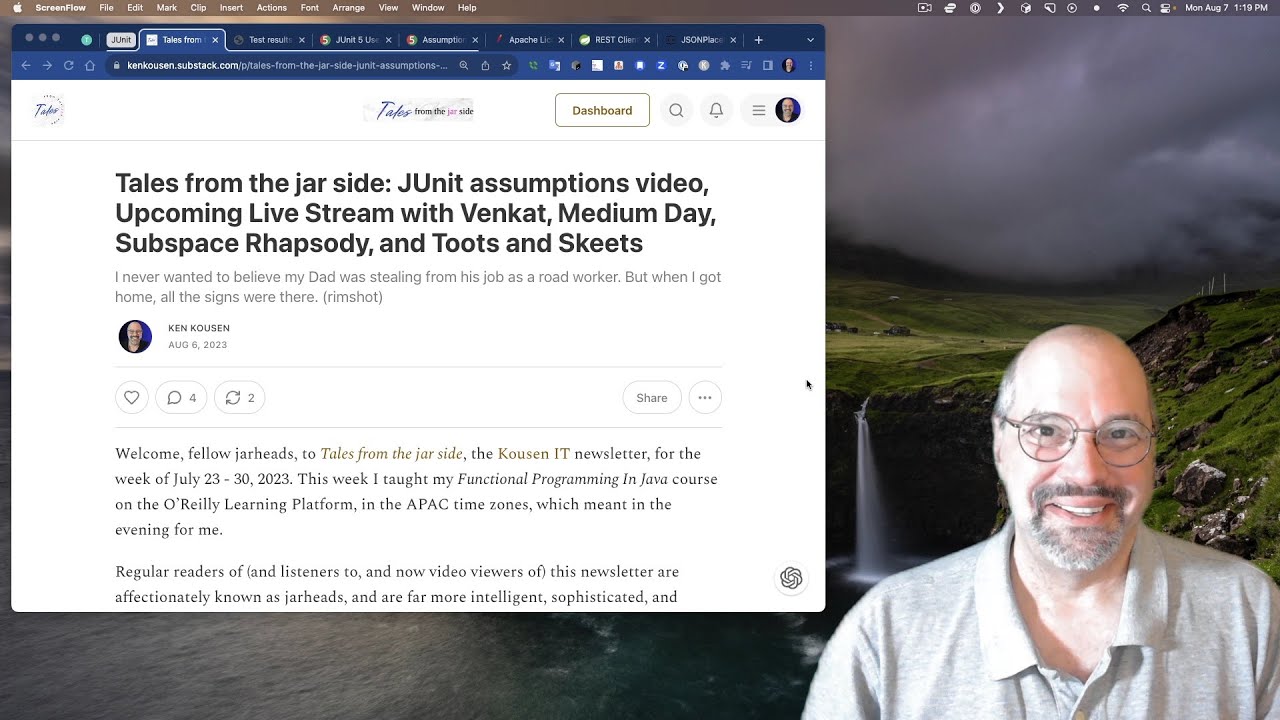Open Zotero extension Z icon
The height and width of the screenshot is (720, 1280).
point(661,65)
